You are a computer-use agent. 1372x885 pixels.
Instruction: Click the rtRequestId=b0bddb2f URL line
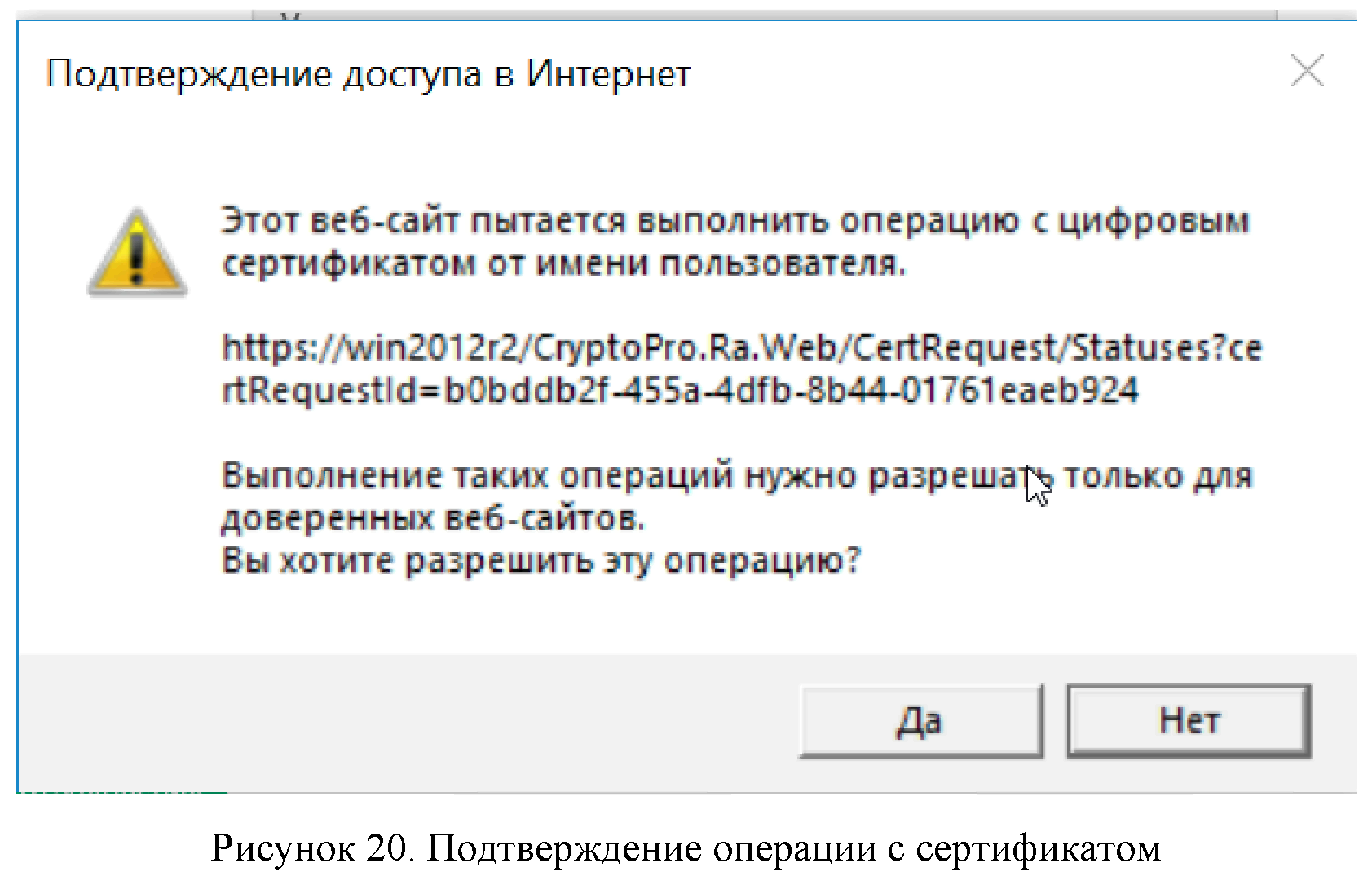tap(680, 391)
